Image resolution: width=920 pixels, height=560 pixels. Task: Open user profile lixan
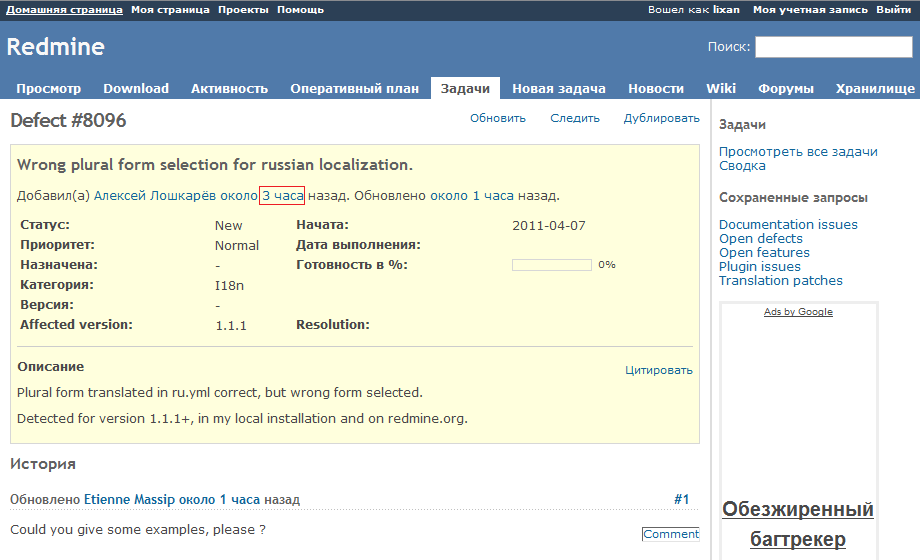coord(726,10)
